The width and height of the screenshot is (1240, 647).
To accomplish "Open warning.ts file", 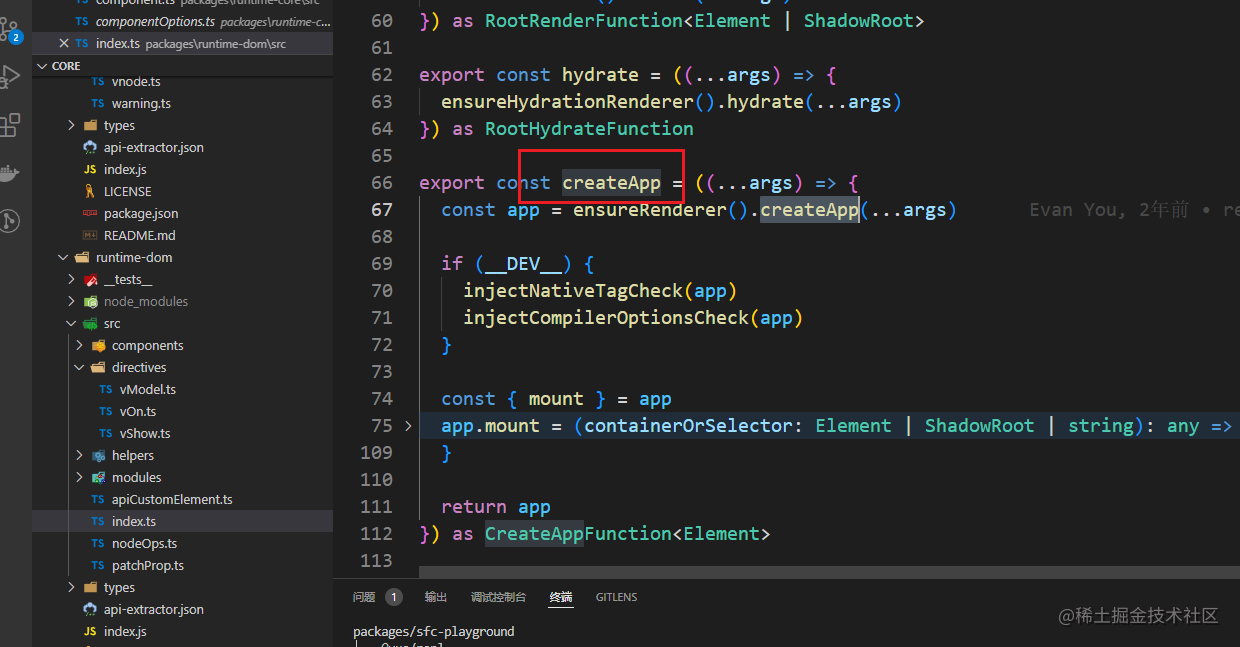I will click(141, 104).
